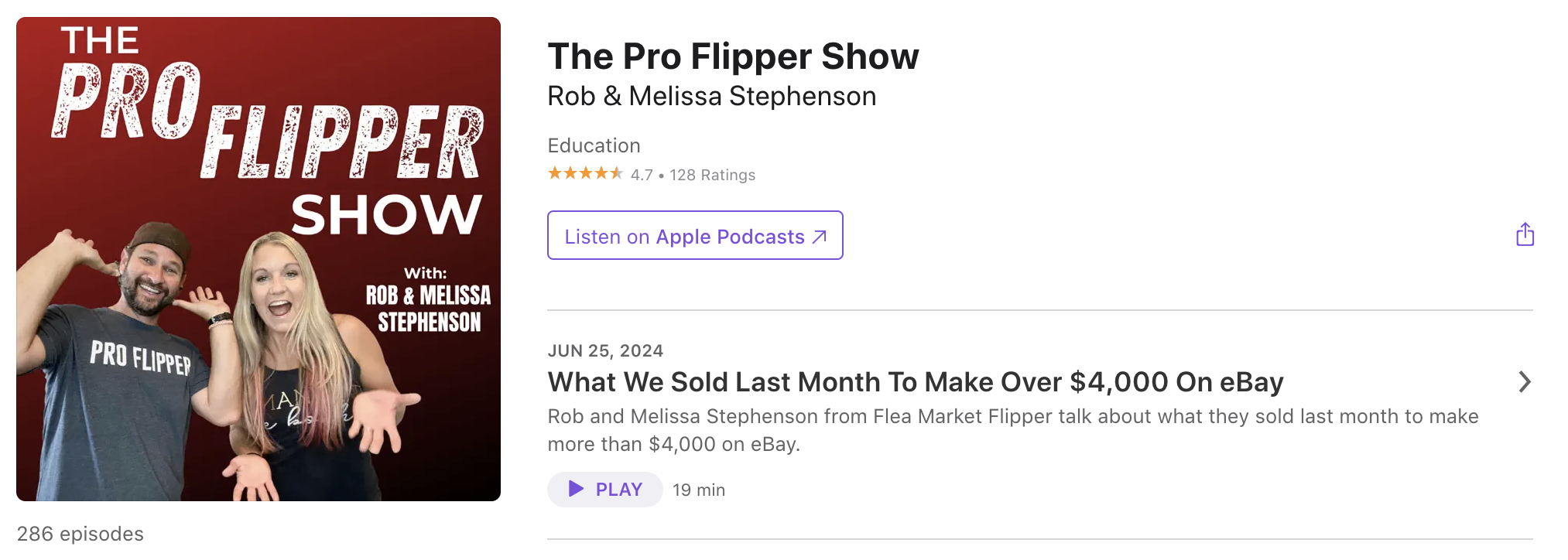Click the JUN 25, 2024 date label
The height and width of the screenshot is (560, 1568).
point(604,350)
